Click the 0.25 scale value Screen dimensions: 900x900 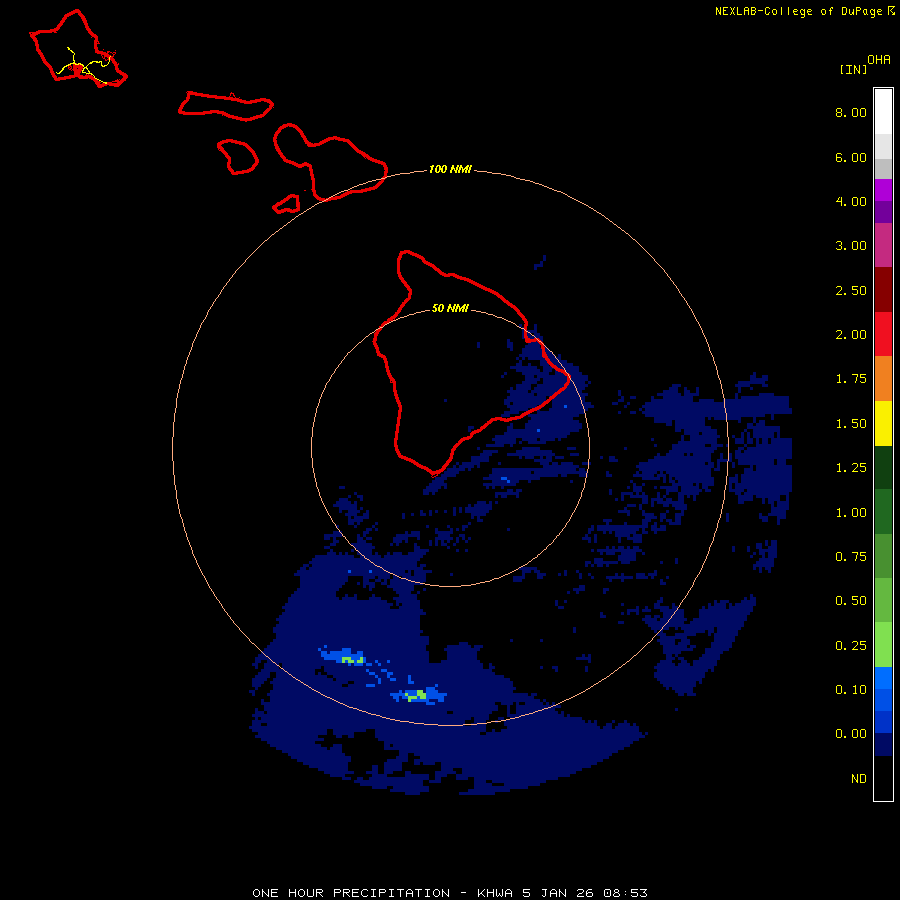[x=851, y=646]
